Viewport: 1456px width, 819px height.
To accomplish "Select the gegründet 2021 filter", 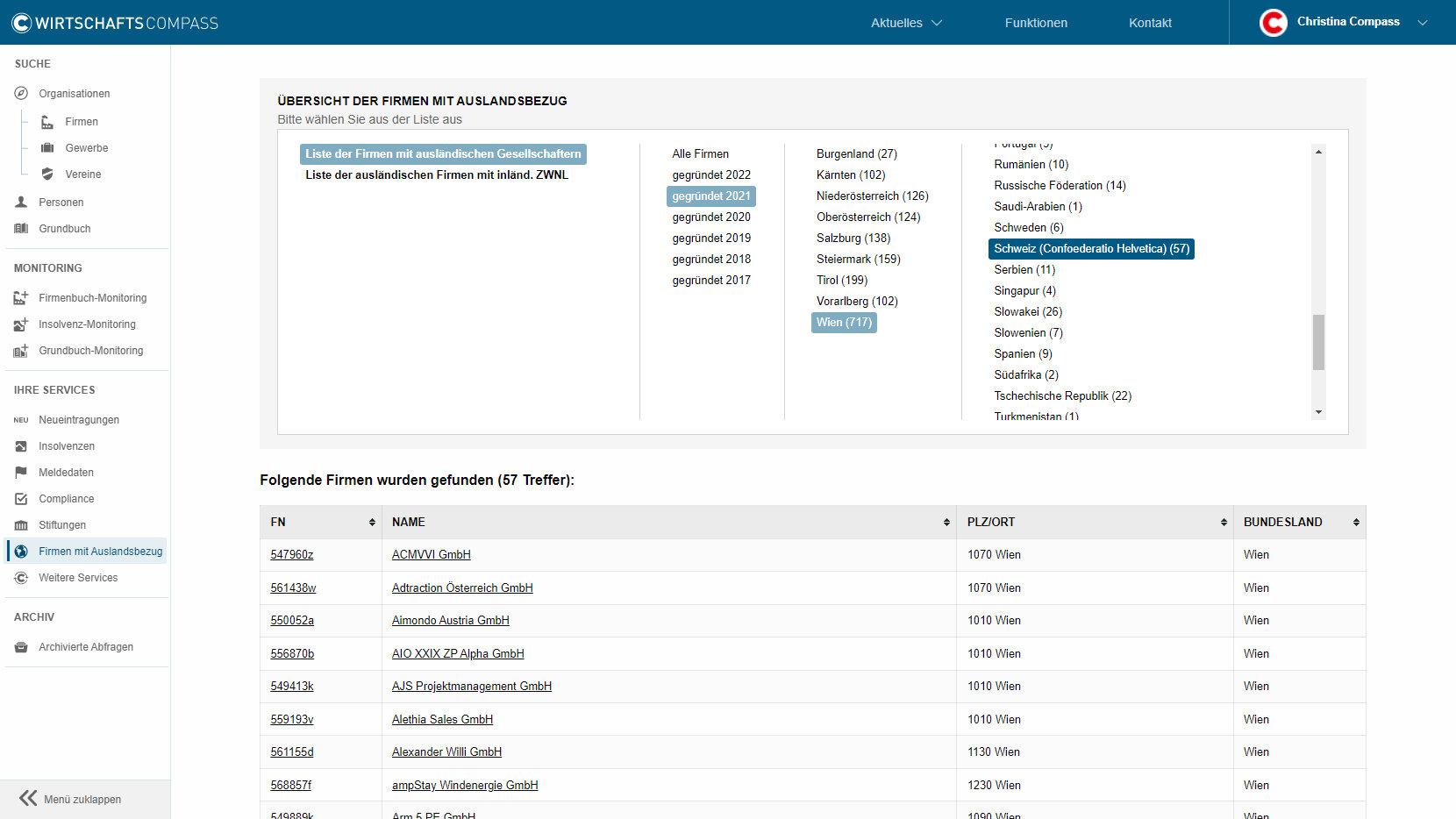I will 711,196.
